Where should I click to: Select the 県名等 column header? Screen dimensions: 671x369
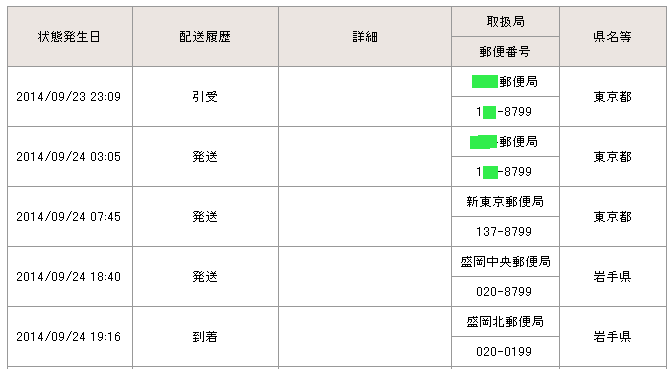(x=613, y=36)
